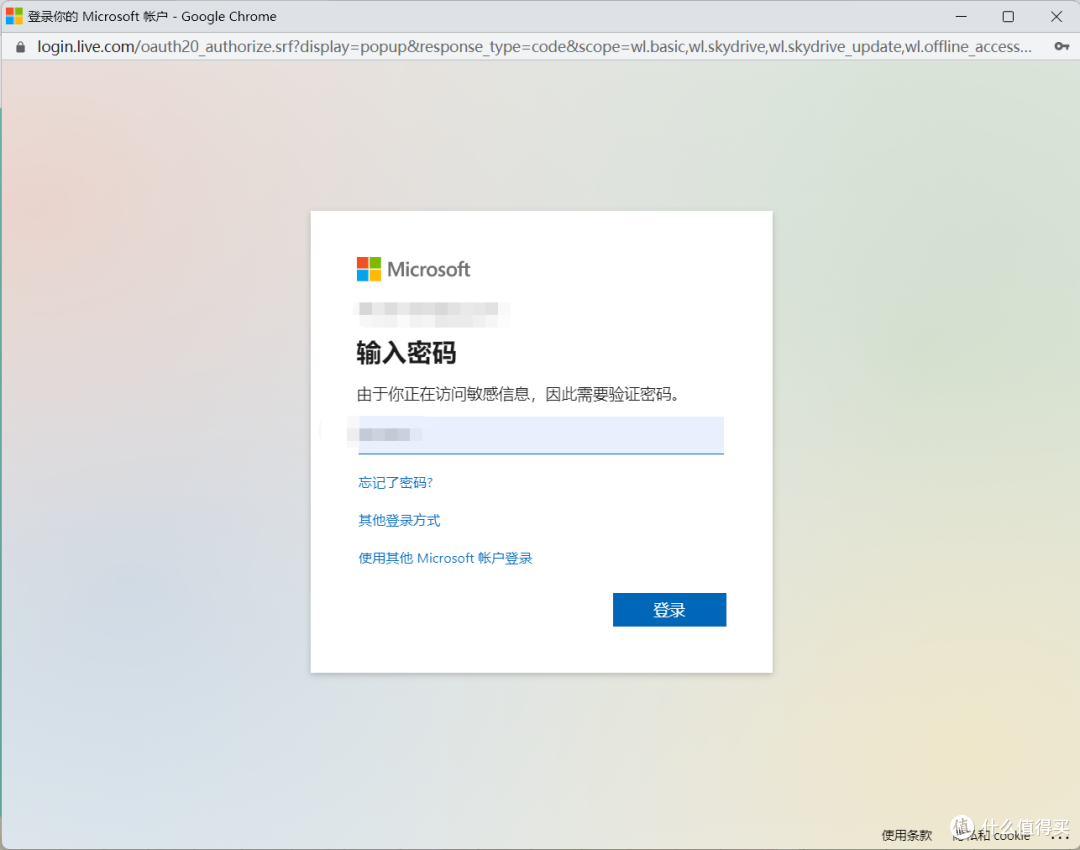Click the password key icon in address bar
This screenshot has width=1080, height=850.
(1061, 46)
